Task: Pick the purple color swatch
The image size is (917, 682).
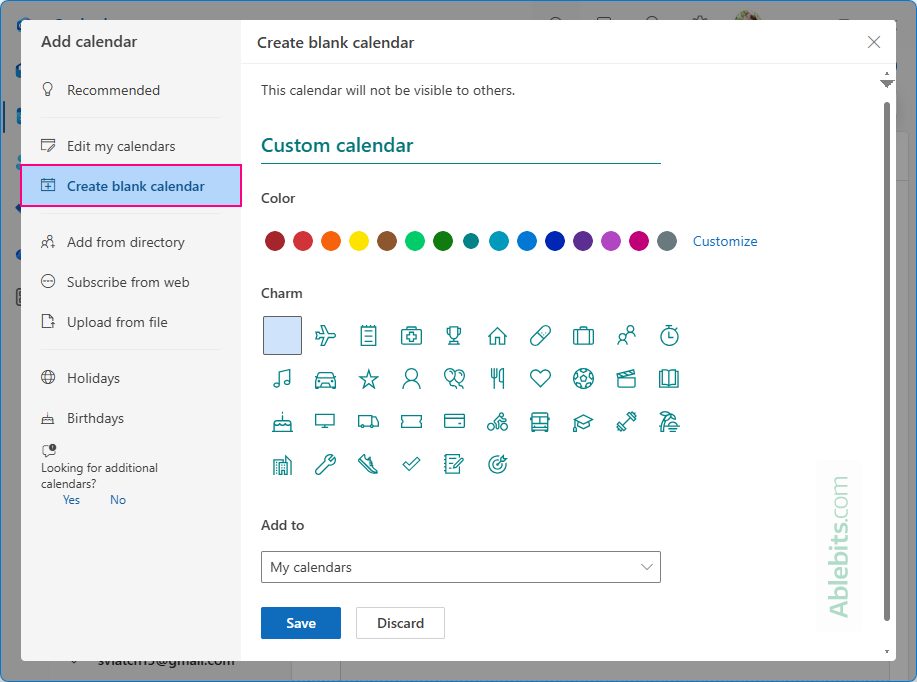Action: point(582,241)
